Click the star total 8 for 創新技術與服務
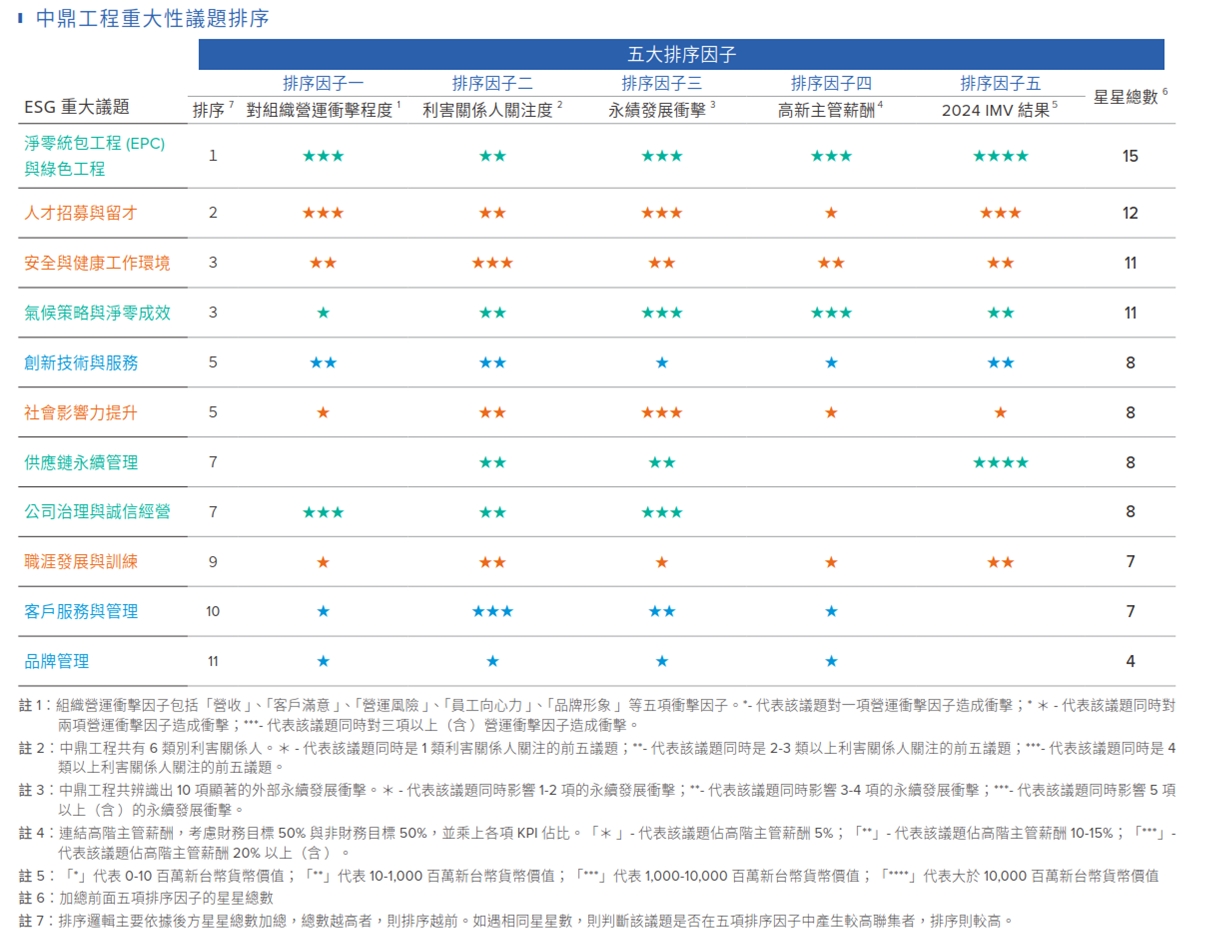The image size is (1223, 937). (1130, 363)
